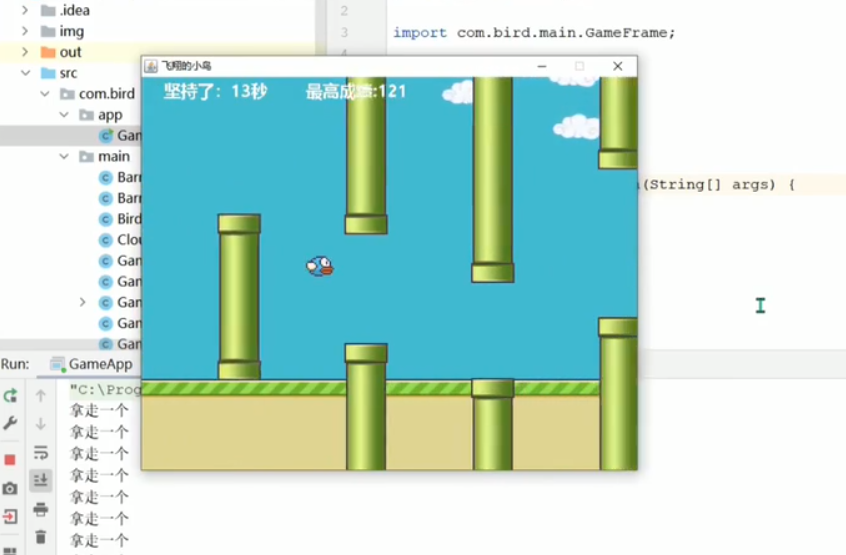The height and width of the screenshot is (555, 846).
Task: Expand the class node with arrow under main
Action: click(83, 302)
